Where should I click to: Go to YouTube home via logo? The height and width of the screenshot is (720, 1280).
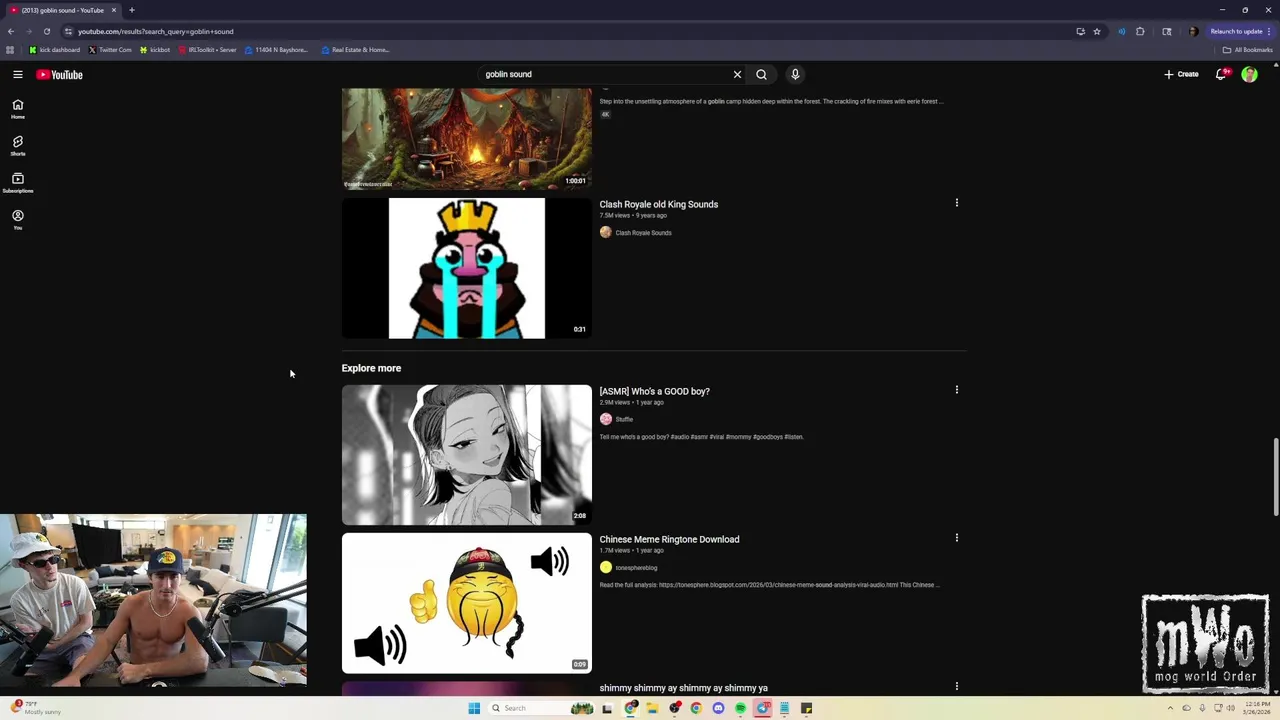(x=60, y=74)
